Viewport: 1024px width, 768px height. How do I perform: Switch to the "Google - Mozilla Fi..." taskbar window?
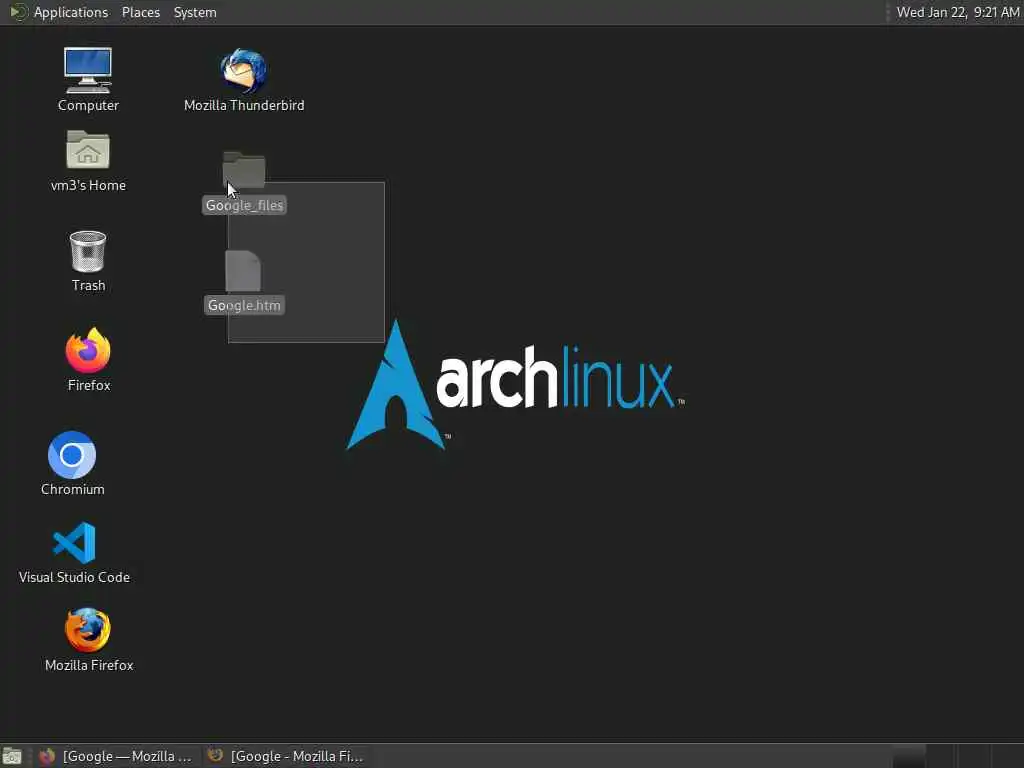[x=285, y=756]
